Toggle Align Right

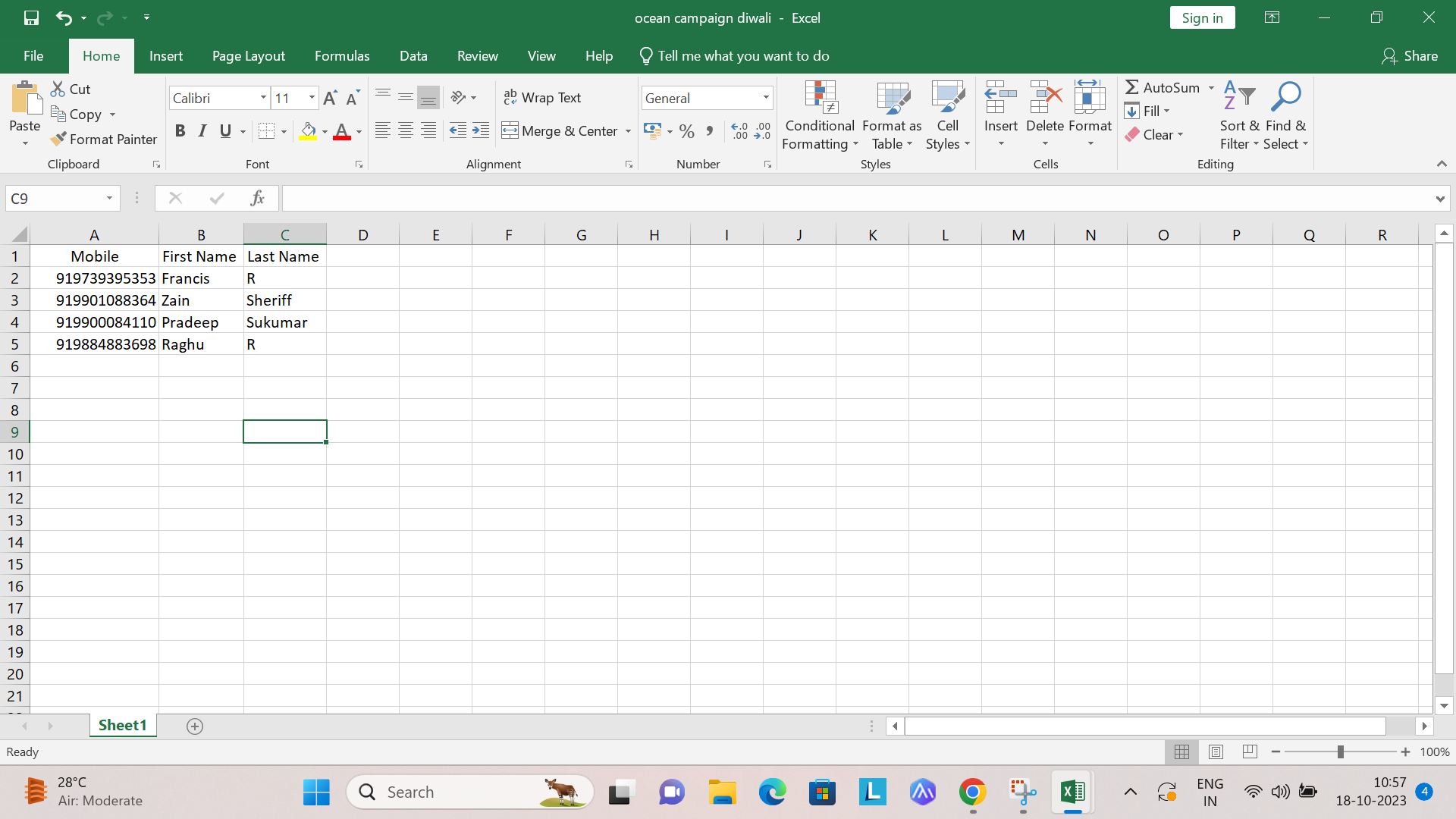(428, 130)
